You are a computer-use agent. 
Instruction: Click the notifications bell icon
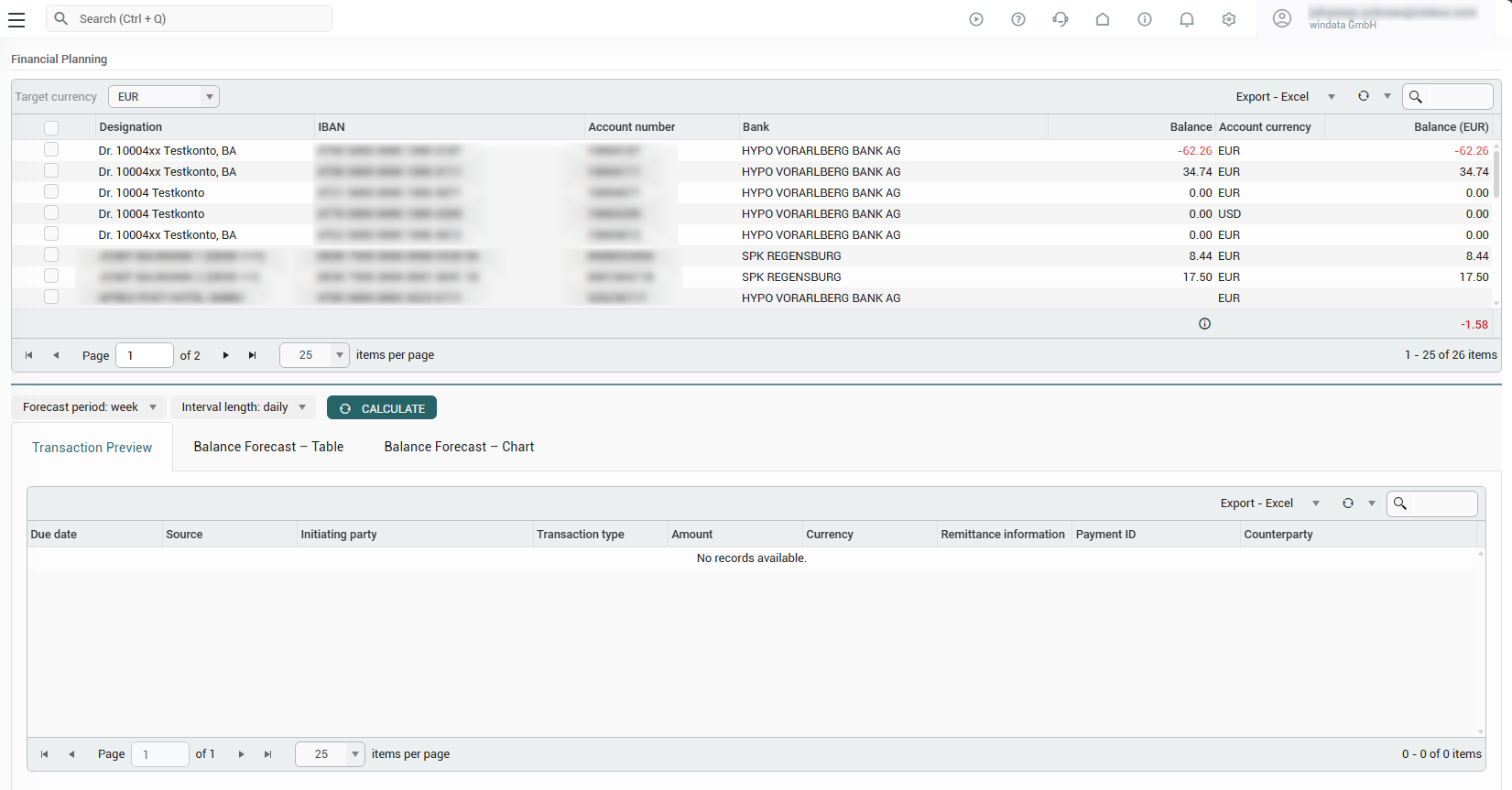[1186, 19]
